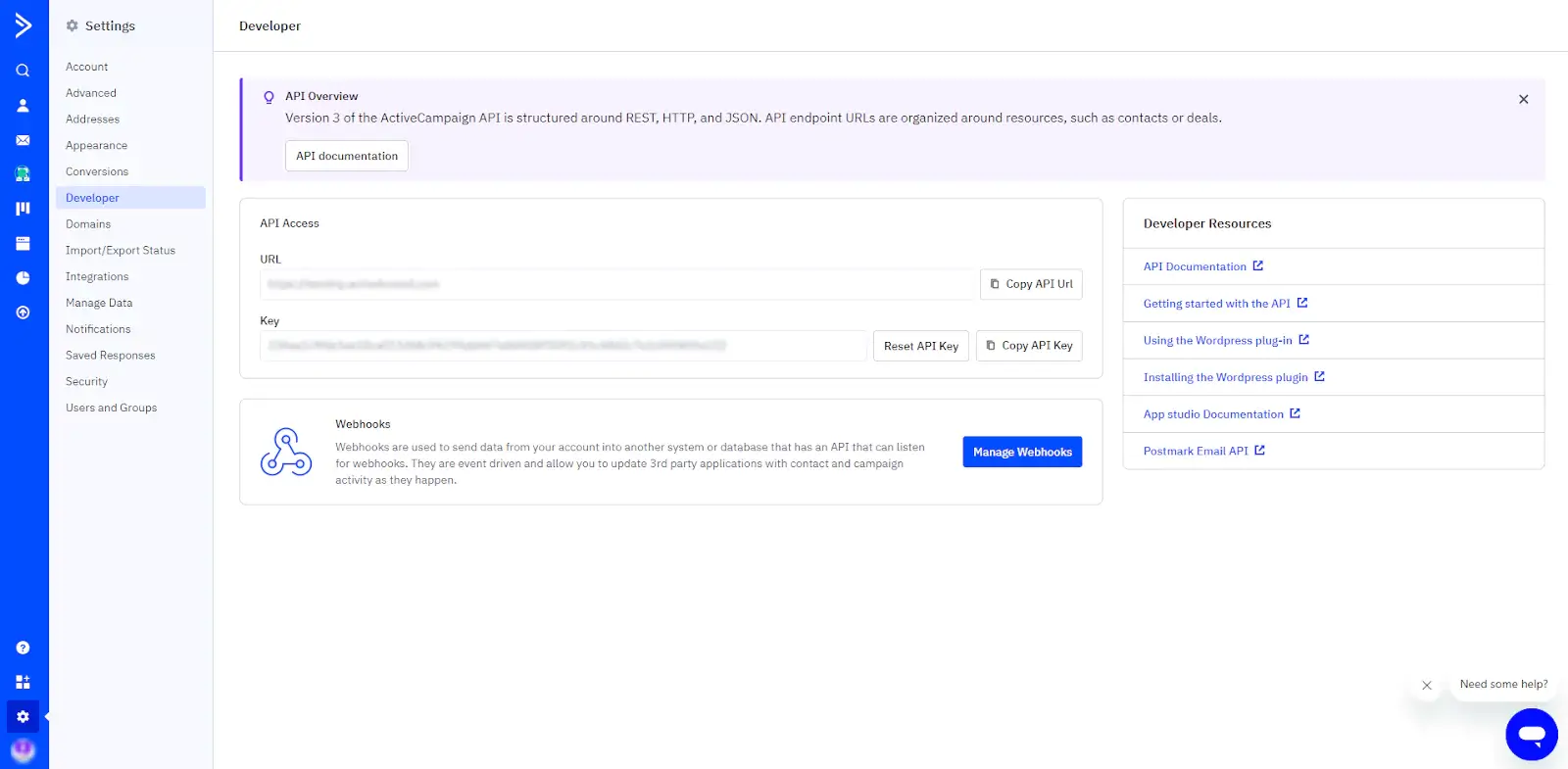Dismiss the Need some help popup

(1427, 686)
